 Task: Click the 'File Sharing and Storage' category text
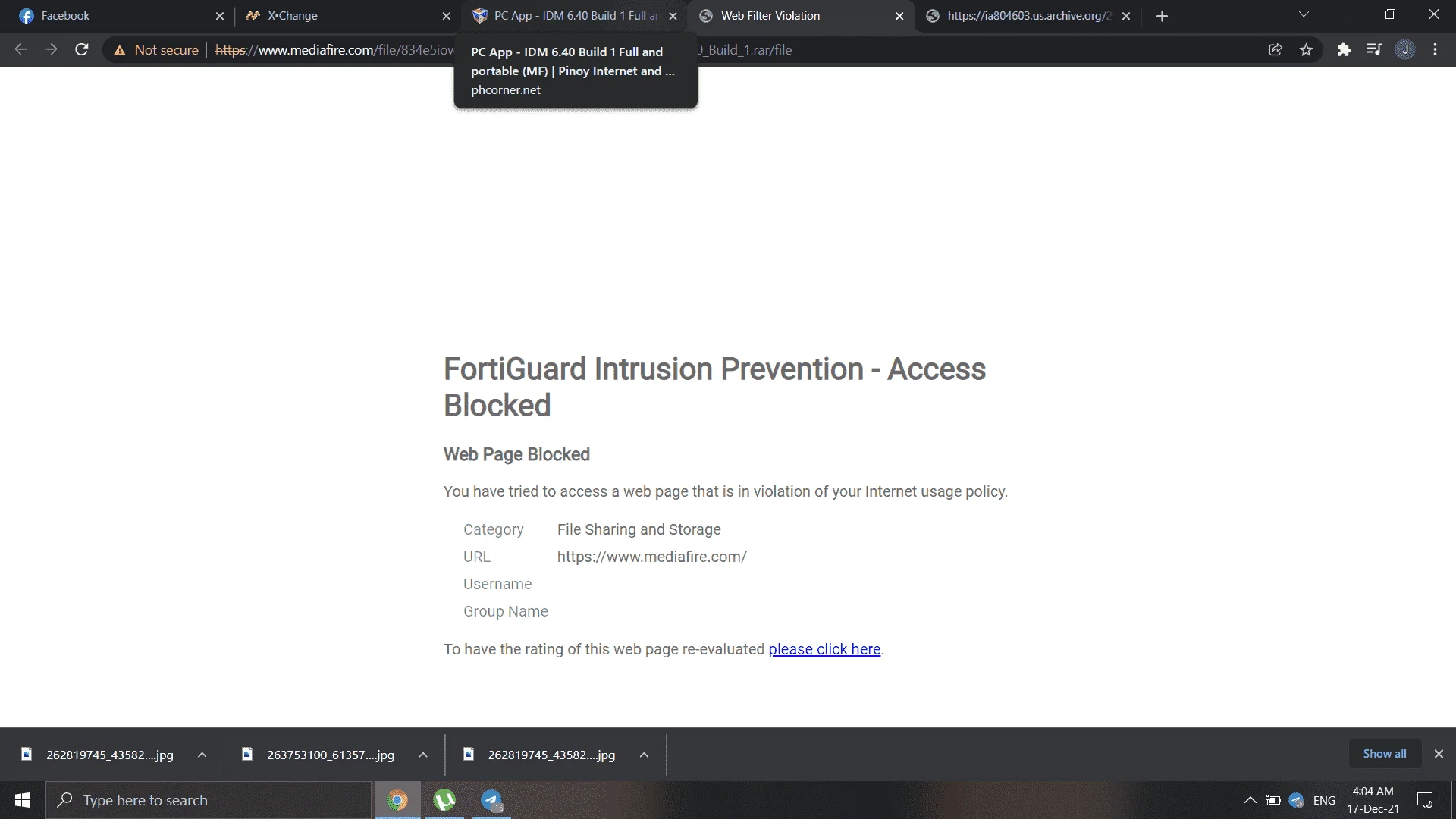coord(639,529)
